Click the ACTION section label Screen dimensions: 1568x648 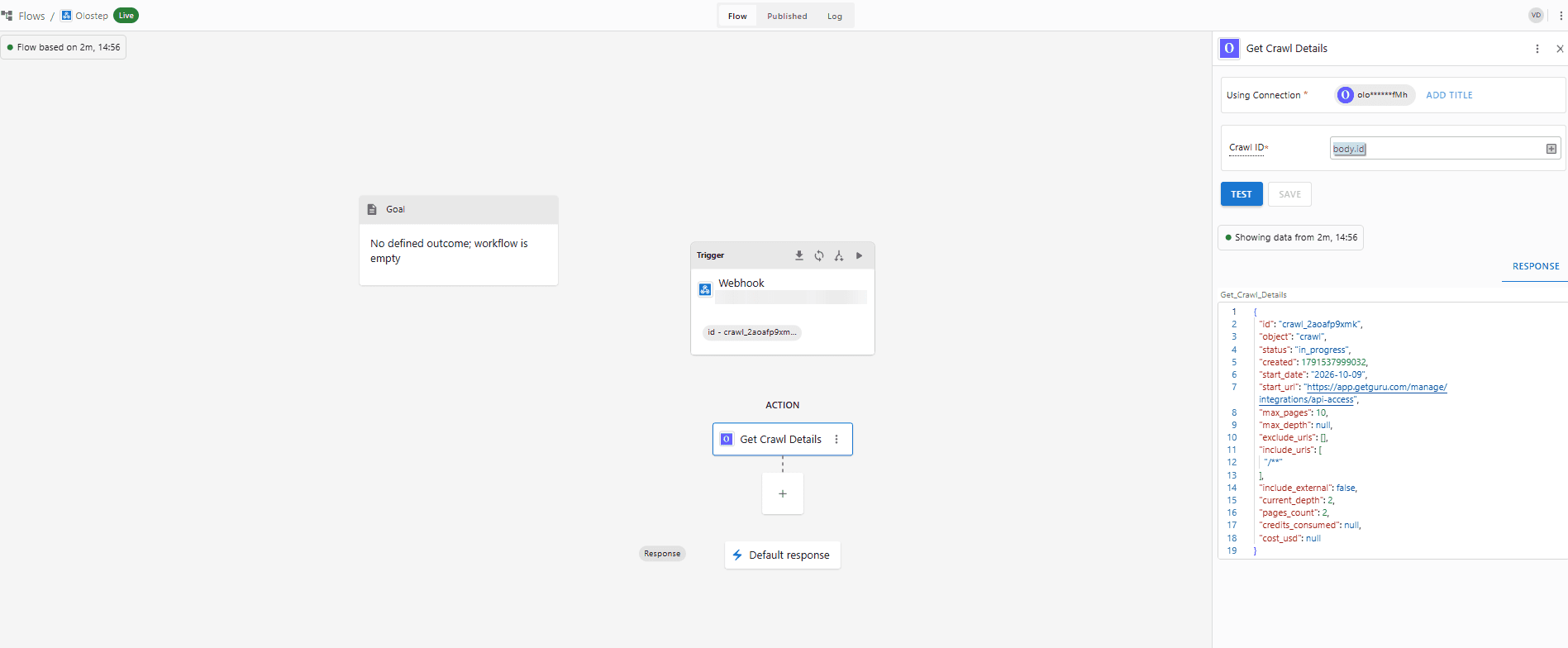click(783, 405)
